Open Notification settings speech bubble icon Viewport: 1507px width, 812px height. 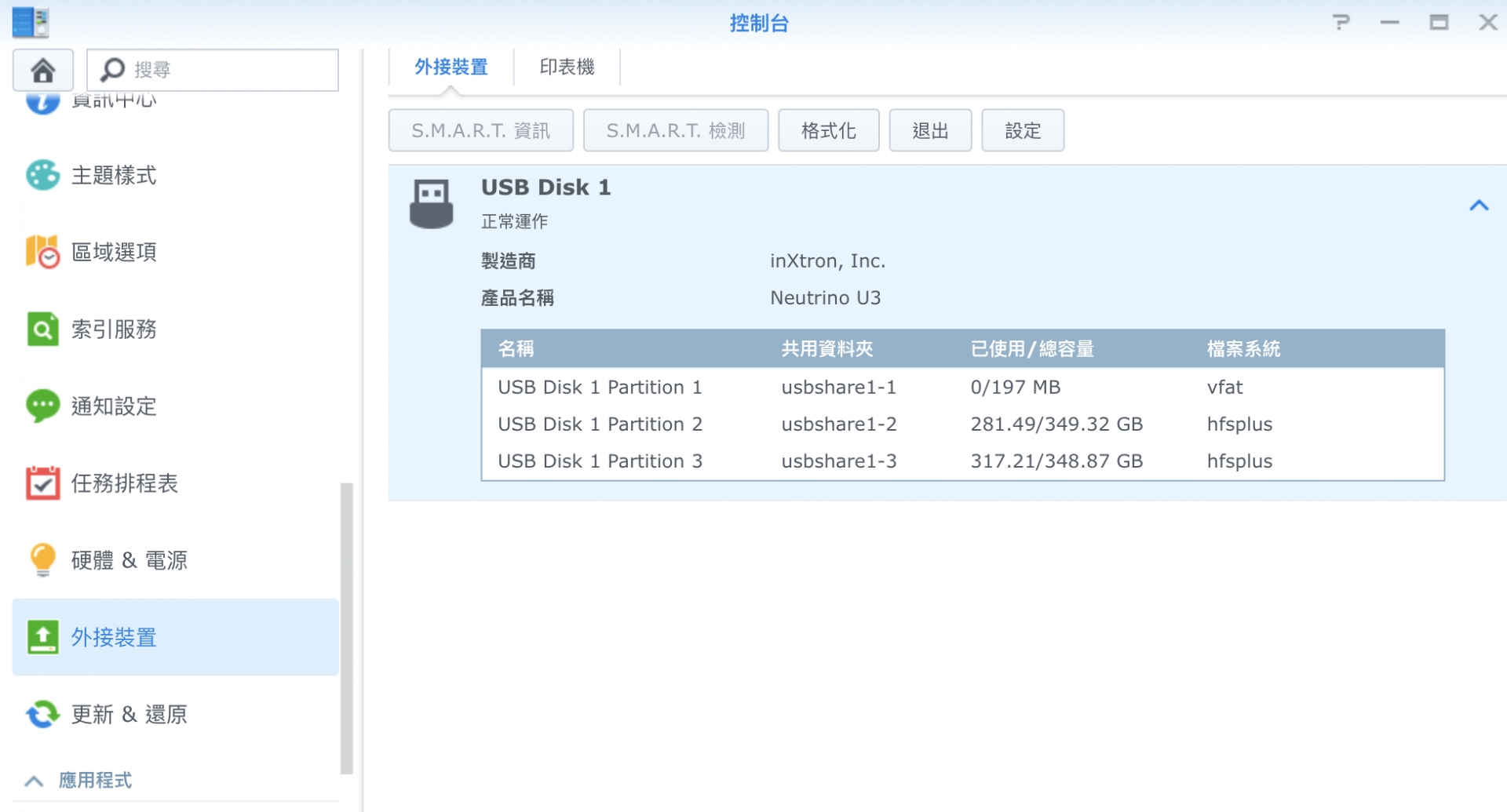[42, 406]
